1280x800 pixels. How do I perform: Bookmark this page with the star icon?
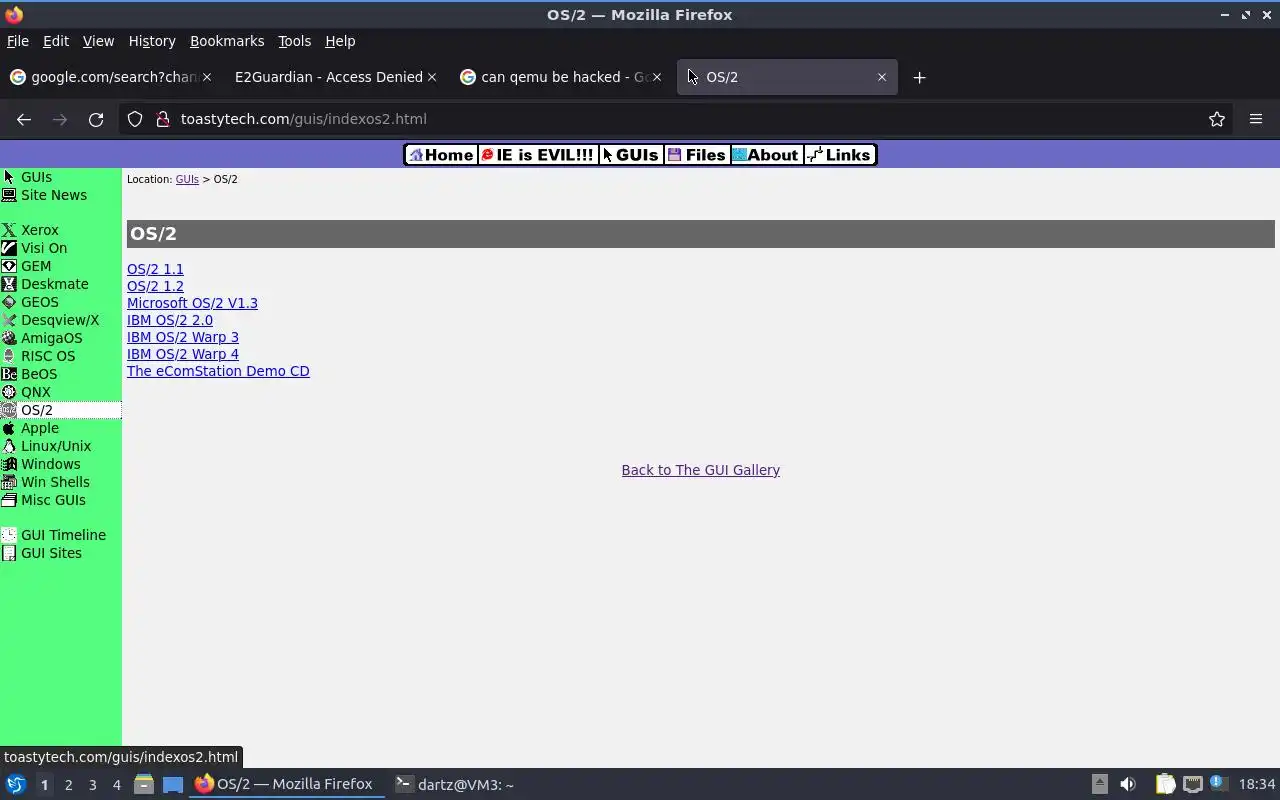(1217, 119)
